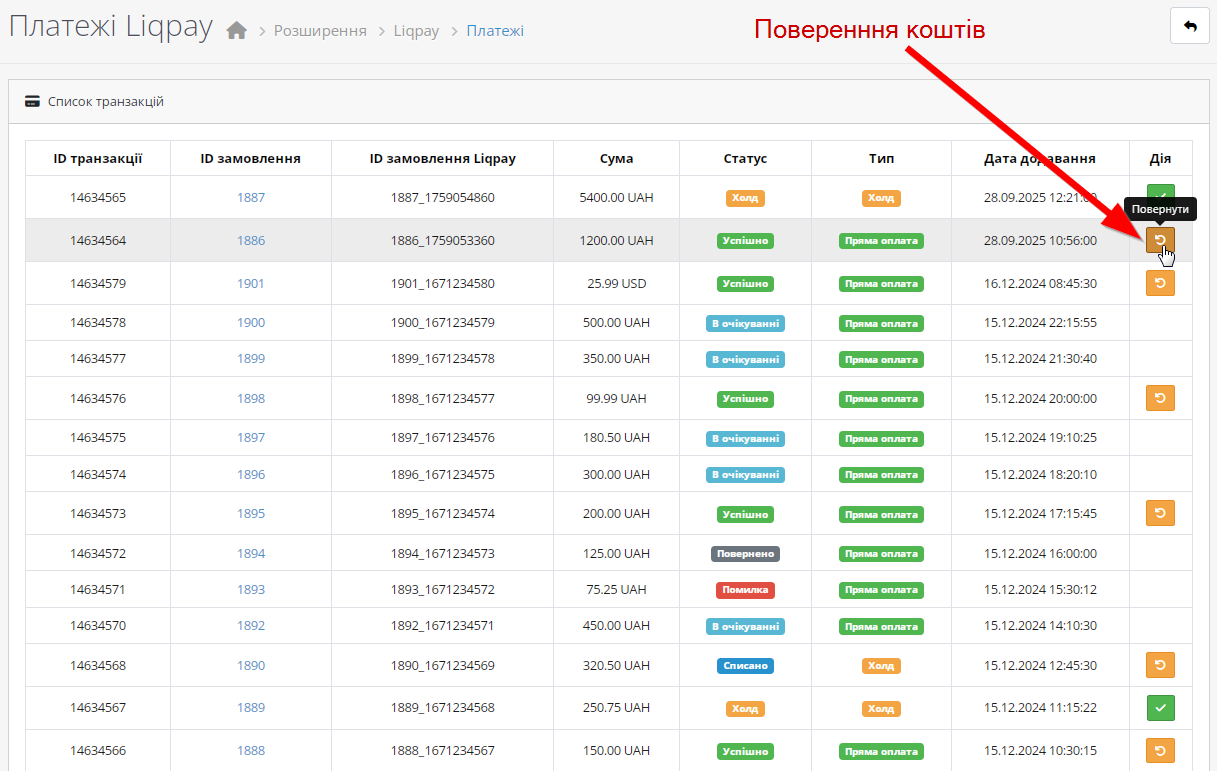Open order 1896 link
The image size is (1217, 771).
[251, 474]
